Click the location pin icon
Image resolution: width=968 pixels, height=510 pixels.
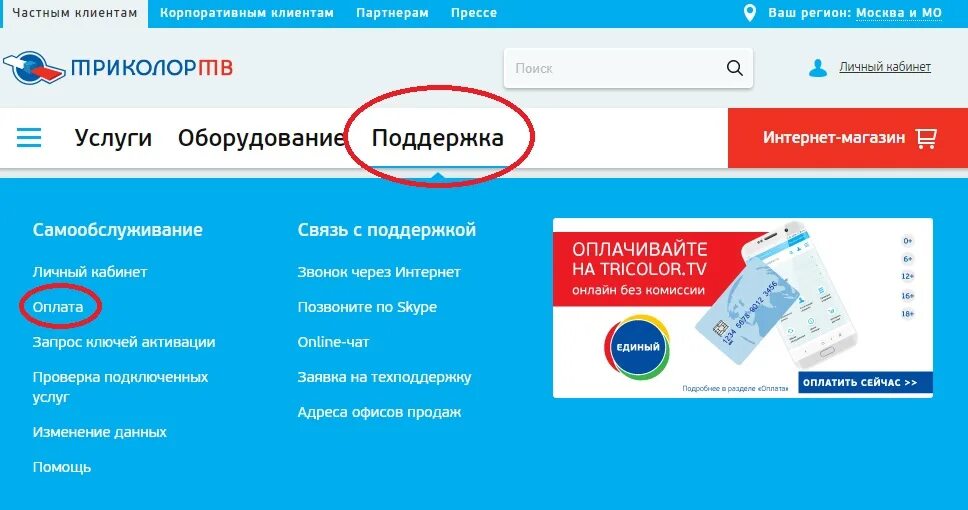click(749, 13)
